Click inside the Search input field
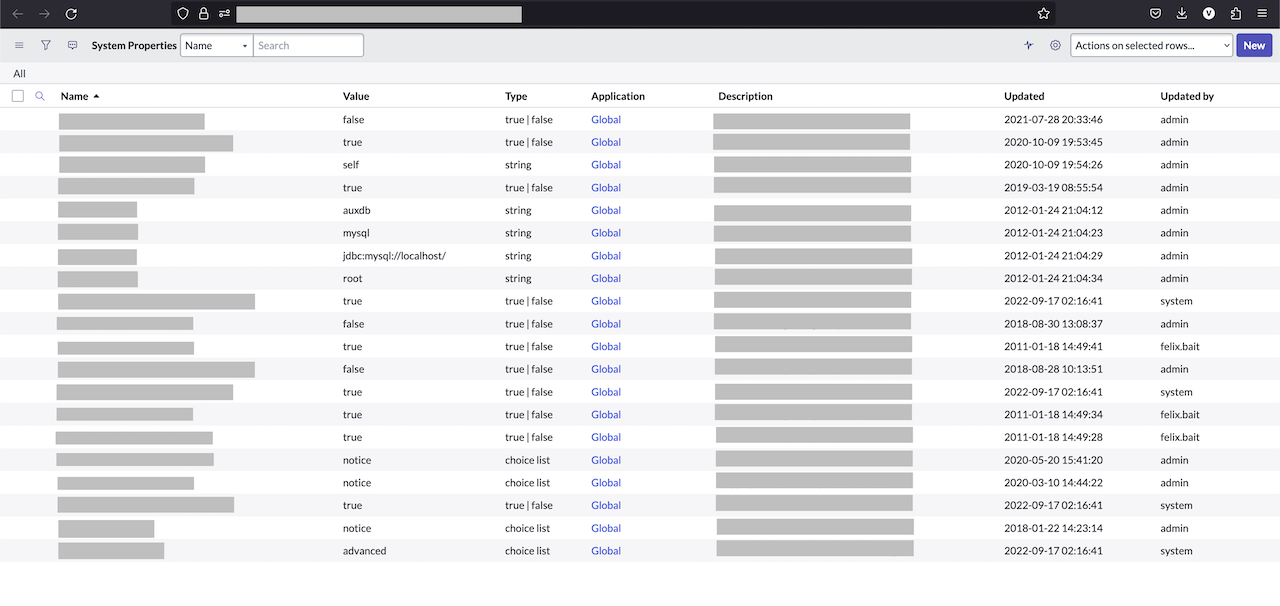Screen dimensions: 1280x606 coord(308,45)
